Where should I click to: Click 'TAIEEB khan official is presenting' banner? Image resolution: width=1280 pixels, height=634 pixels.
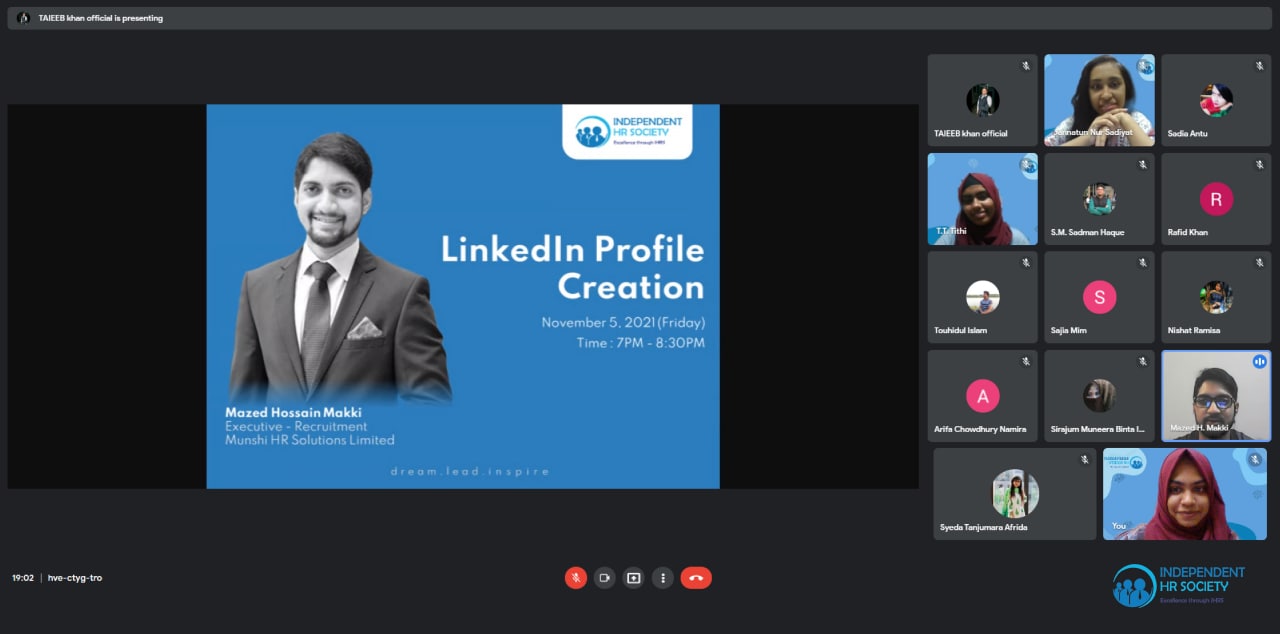tap(640, 18)
